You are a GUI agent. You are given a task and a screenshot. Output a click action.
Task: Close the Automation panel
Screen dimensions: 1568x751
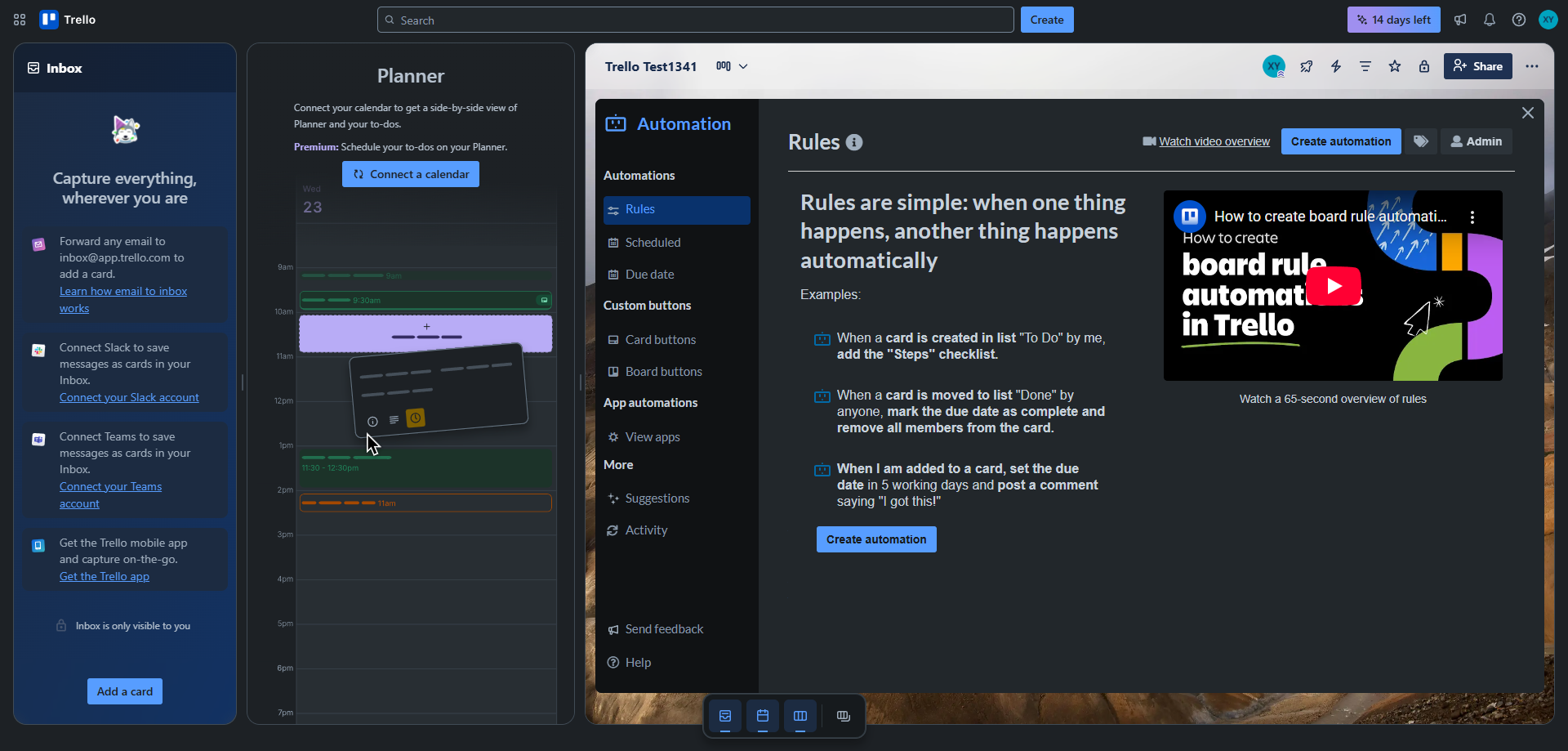1528,113
